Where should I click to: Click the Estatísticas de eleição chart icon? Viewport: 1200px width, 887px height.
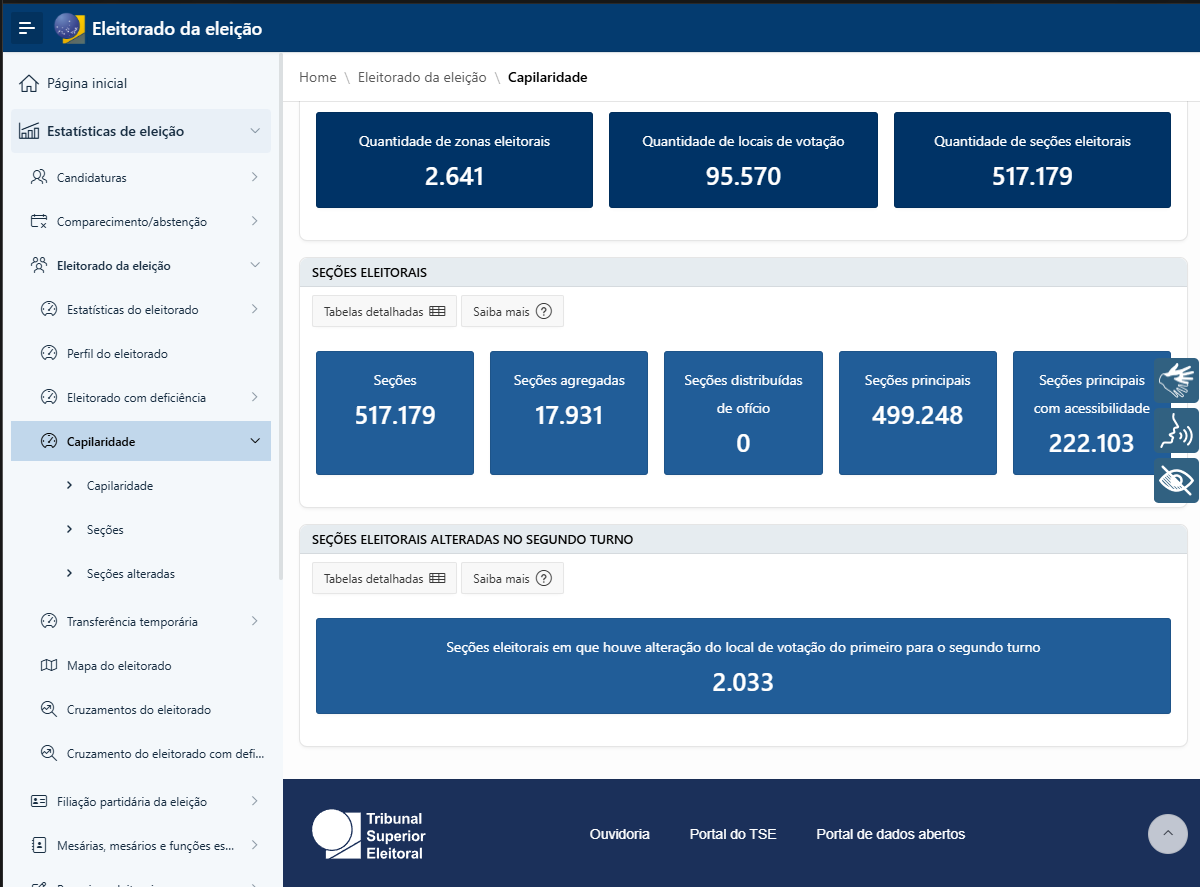tap(29, 131)
